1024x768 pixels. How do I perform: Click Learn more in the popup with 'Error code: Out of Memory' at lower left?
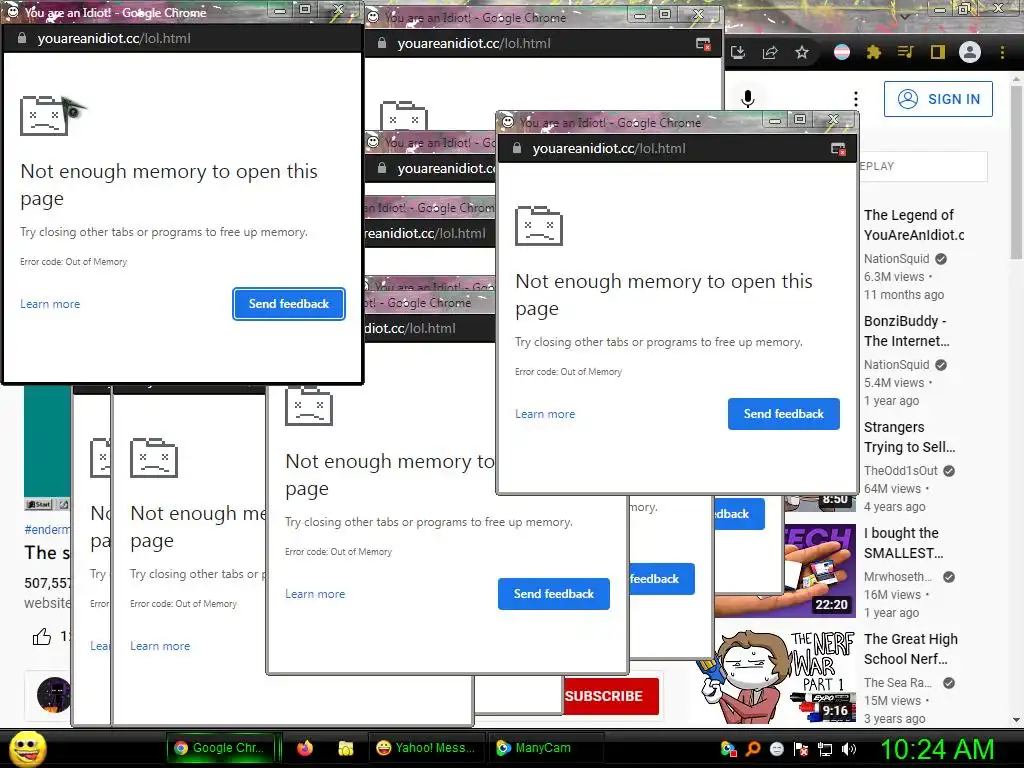[160, 646]
